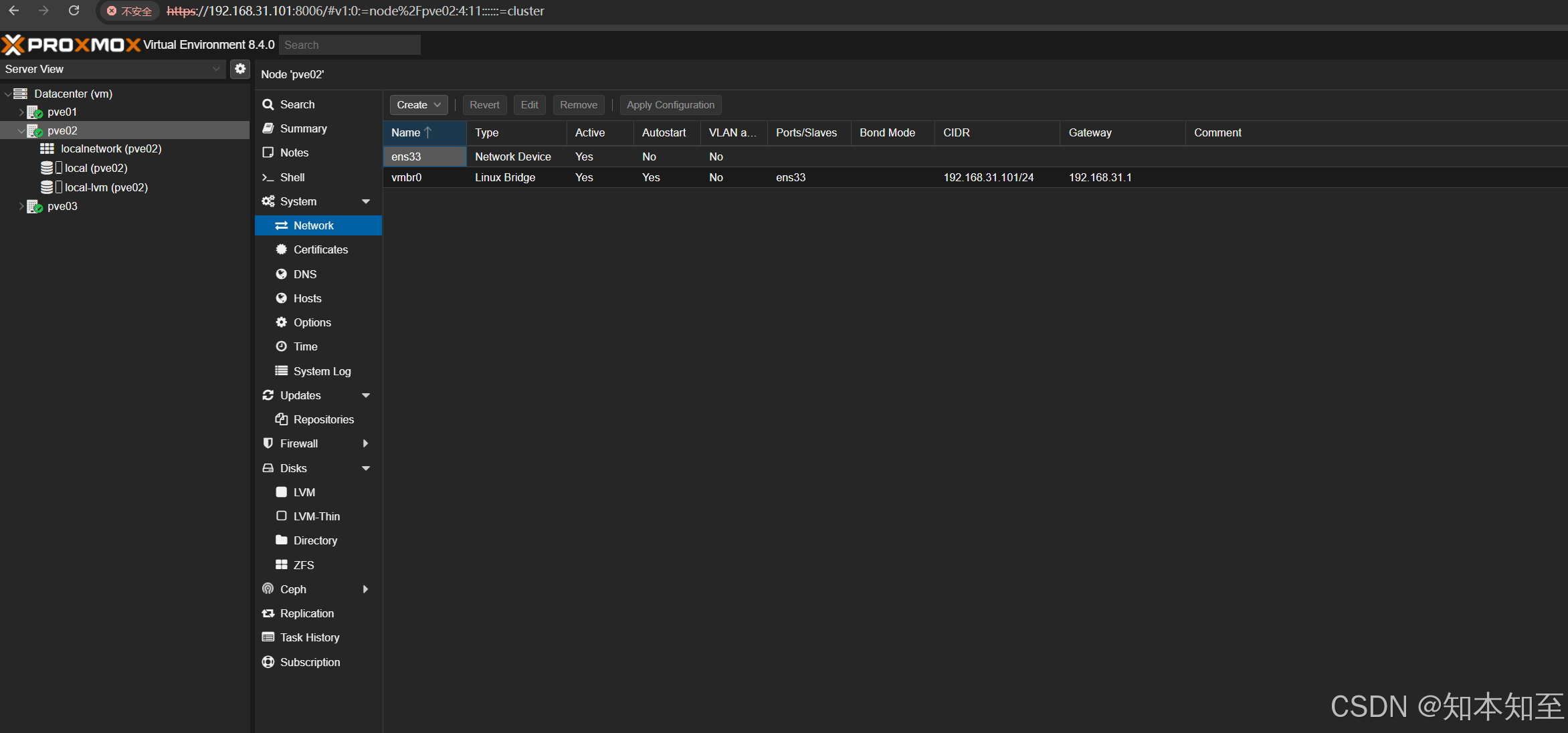Expand the pve03 node in tree

tap(22, 206)
